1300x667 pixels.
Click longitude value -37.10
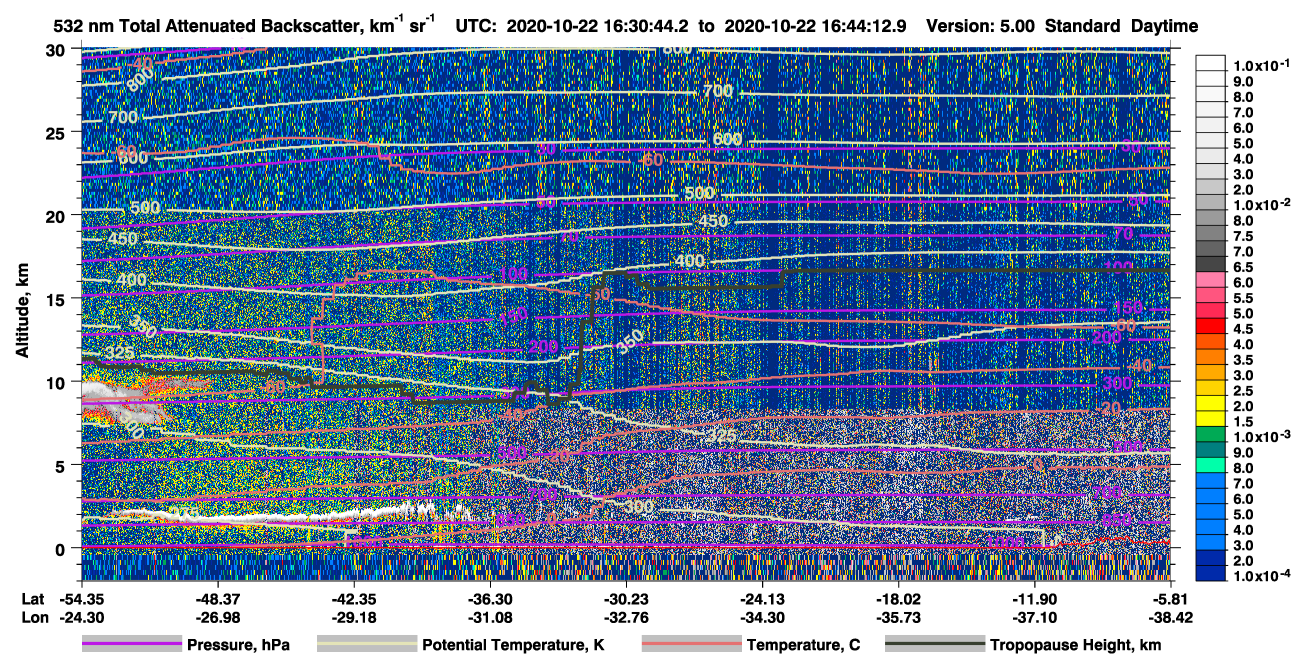1035,618
